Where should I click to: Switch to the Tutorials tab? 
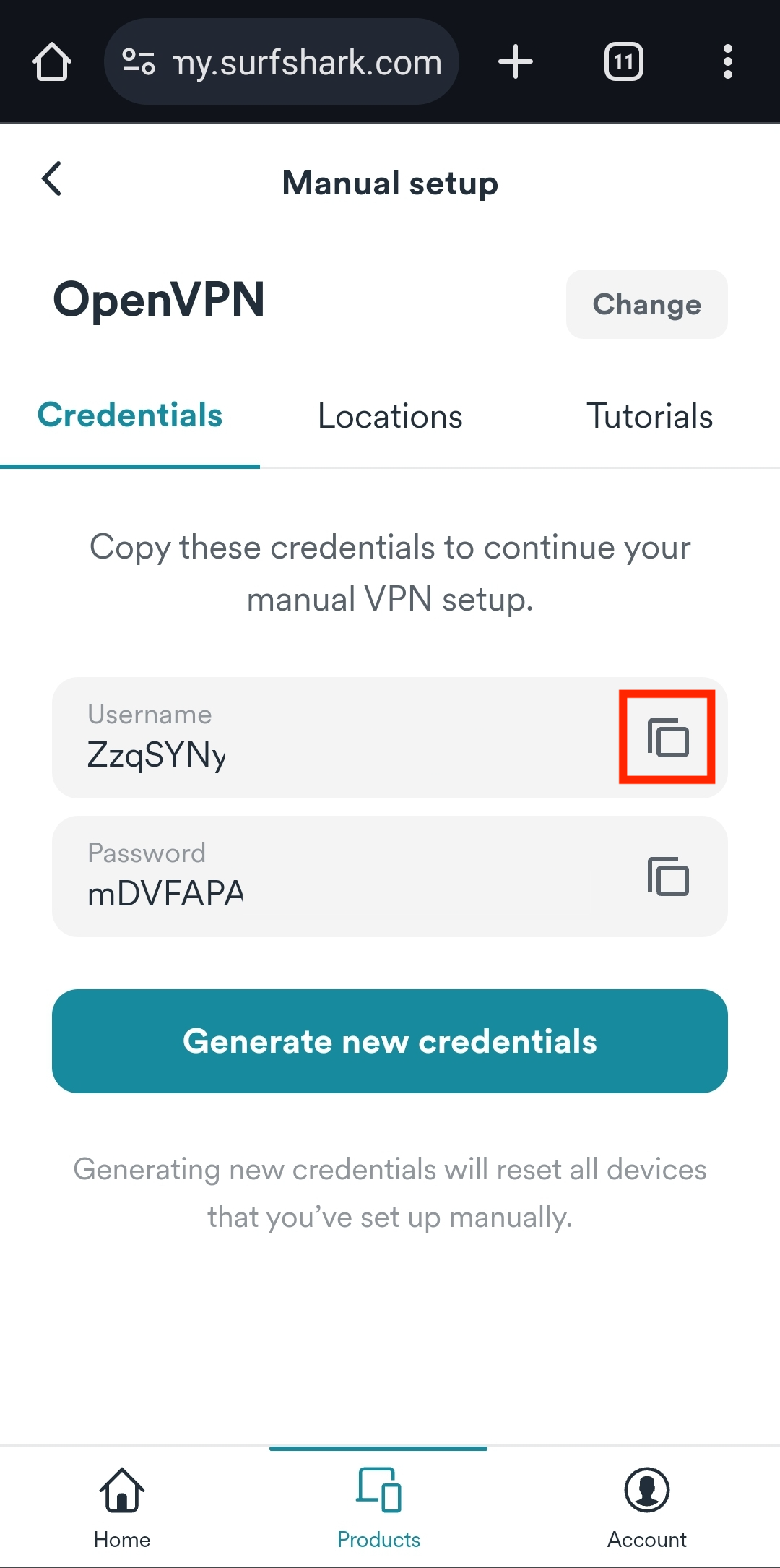point(649,417)
